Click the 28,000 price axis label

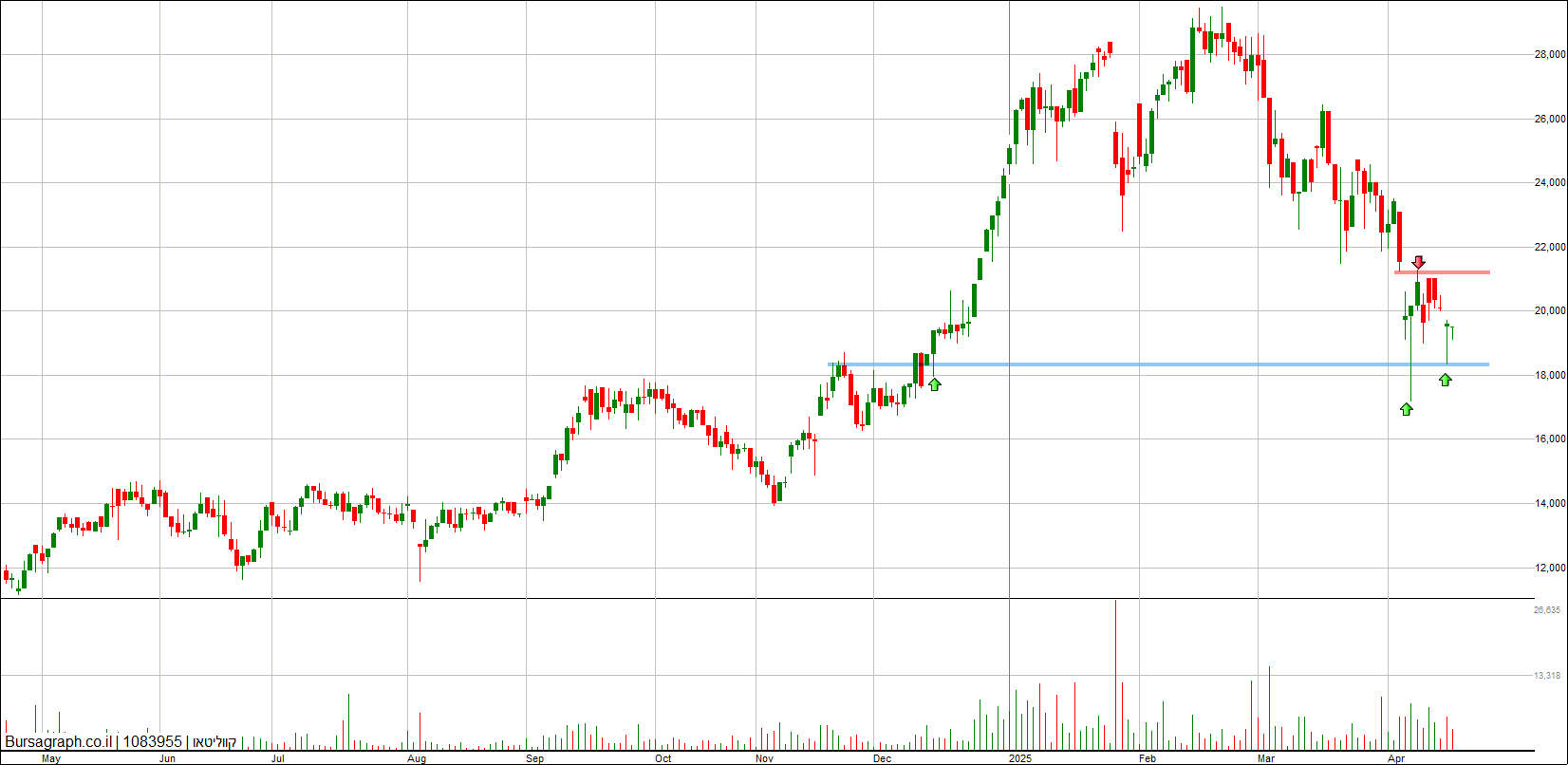(x=1549, y=55)
